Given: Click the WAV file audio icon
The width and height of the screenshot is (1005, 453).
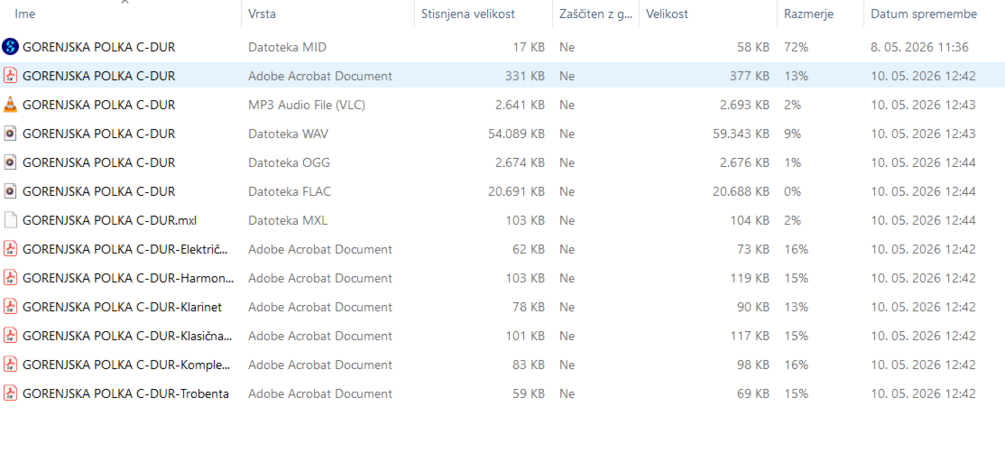Looking at the screenshot, I should pyautogui.click(x=10, y=133).
